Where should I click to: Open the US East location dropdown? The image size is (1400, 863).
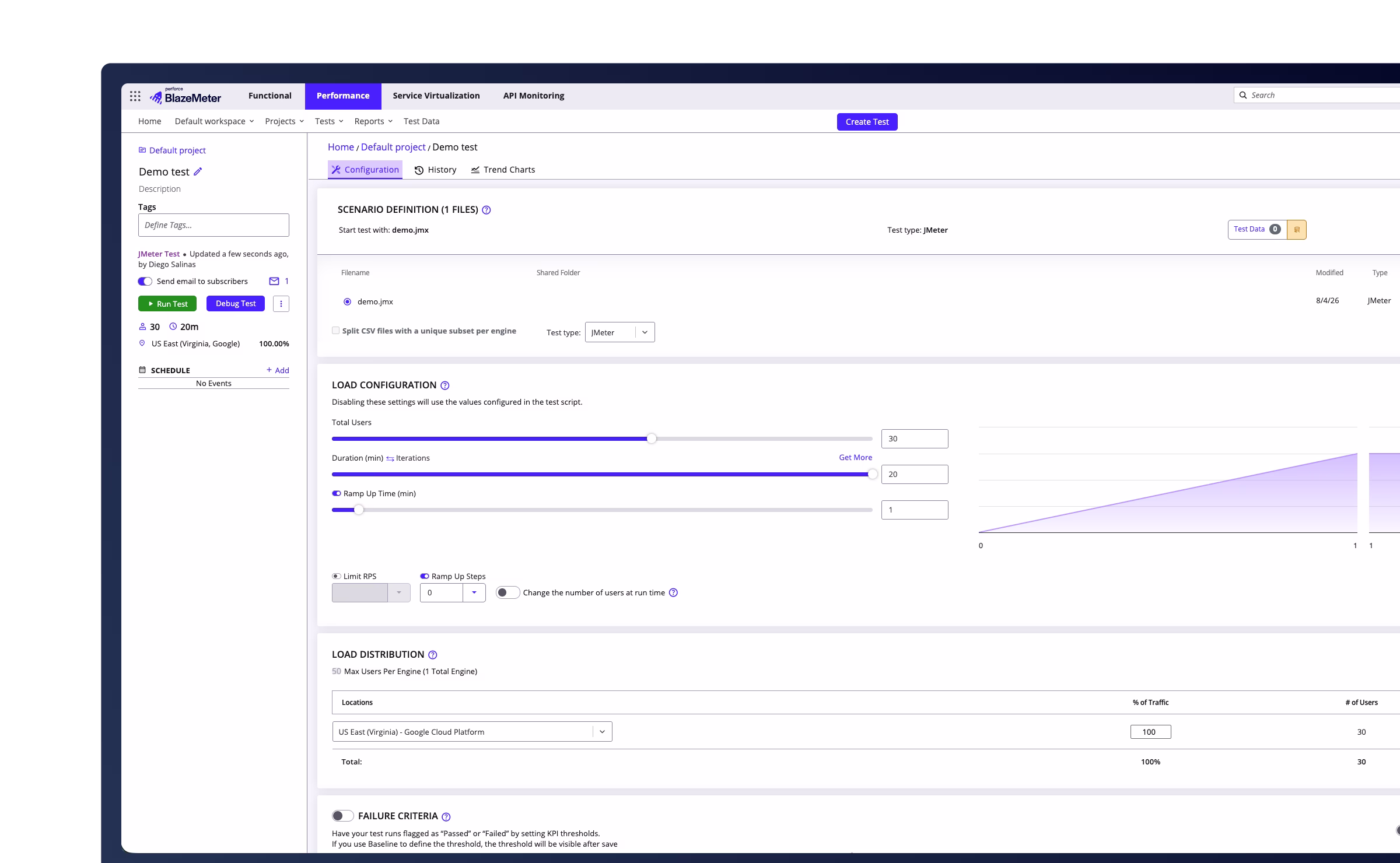coord(473,732)
